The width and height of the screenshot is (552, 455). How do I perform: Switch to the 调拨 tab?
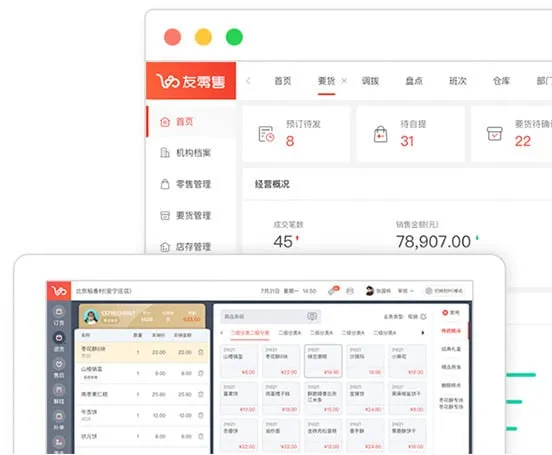click(x=370, y=81)
